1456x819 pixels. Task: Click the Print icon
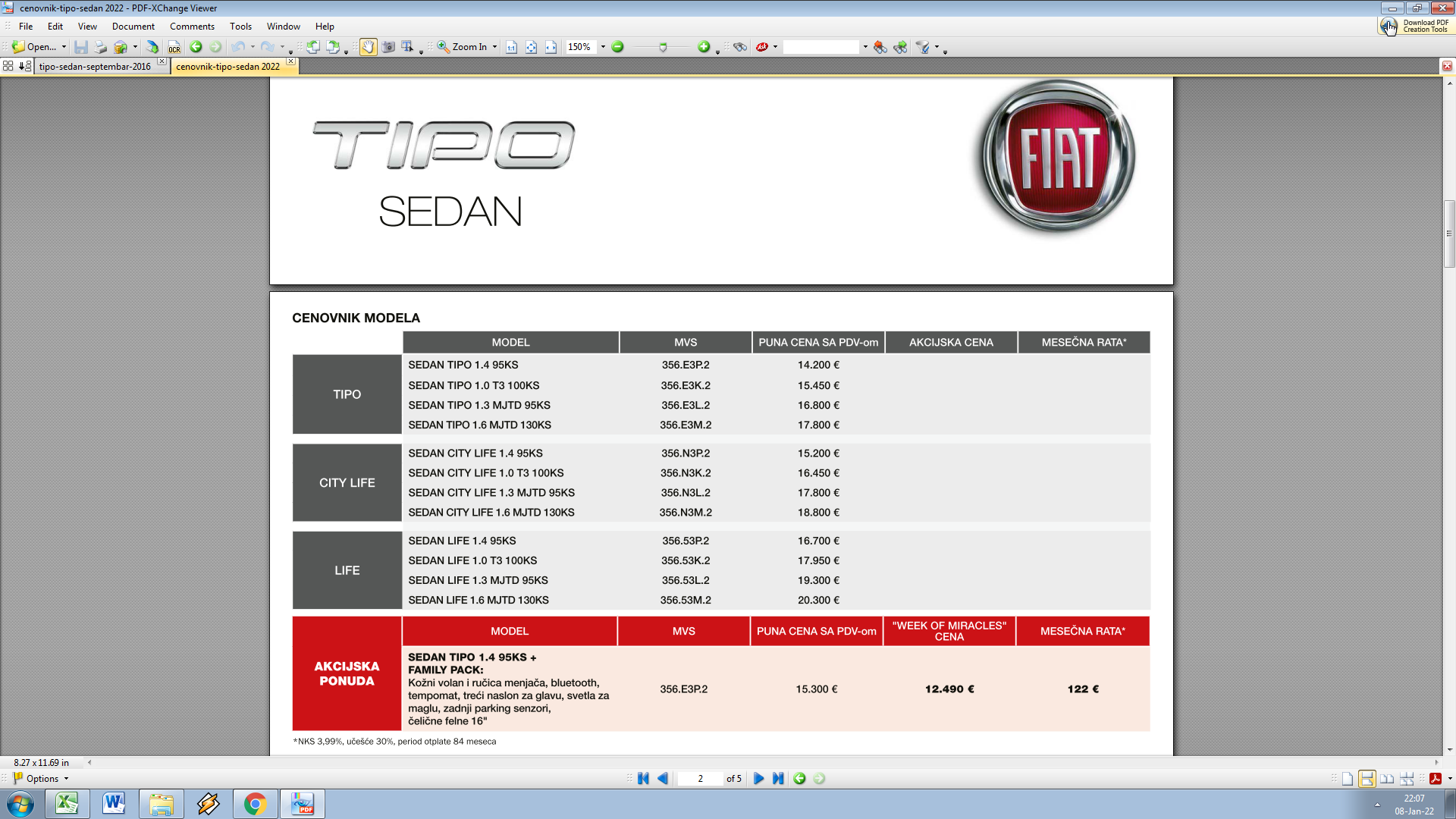coord(100,47)
